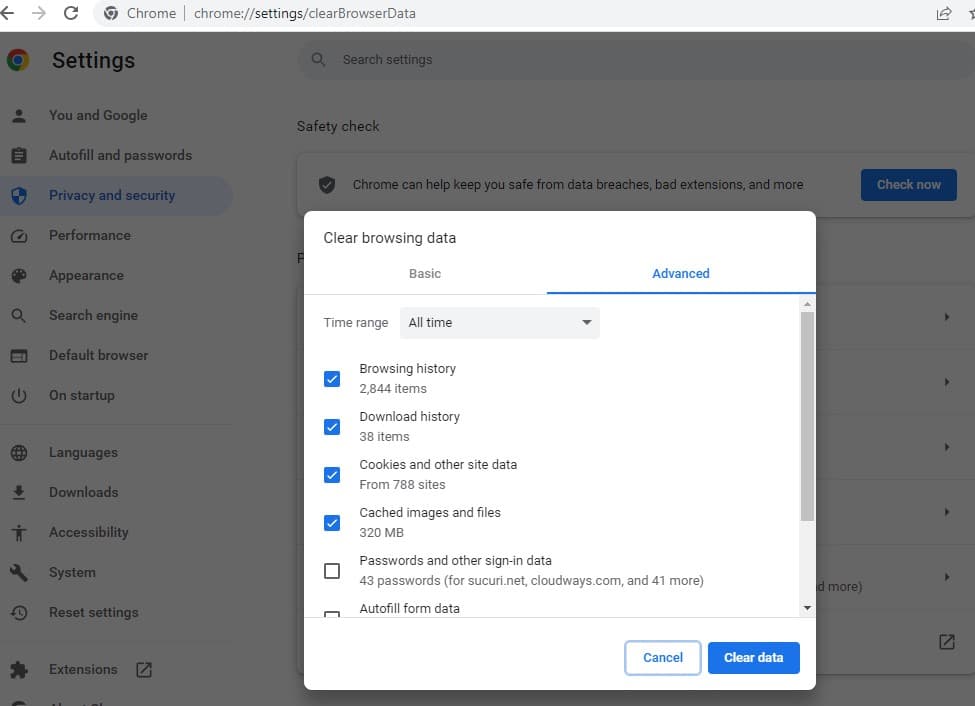
Task: Click the Appearance palette icon
Action: coord(18,276)
